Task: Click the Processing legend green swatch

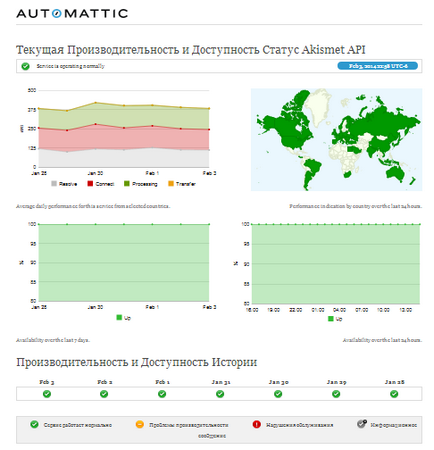Action: click(x=127, y=184)
